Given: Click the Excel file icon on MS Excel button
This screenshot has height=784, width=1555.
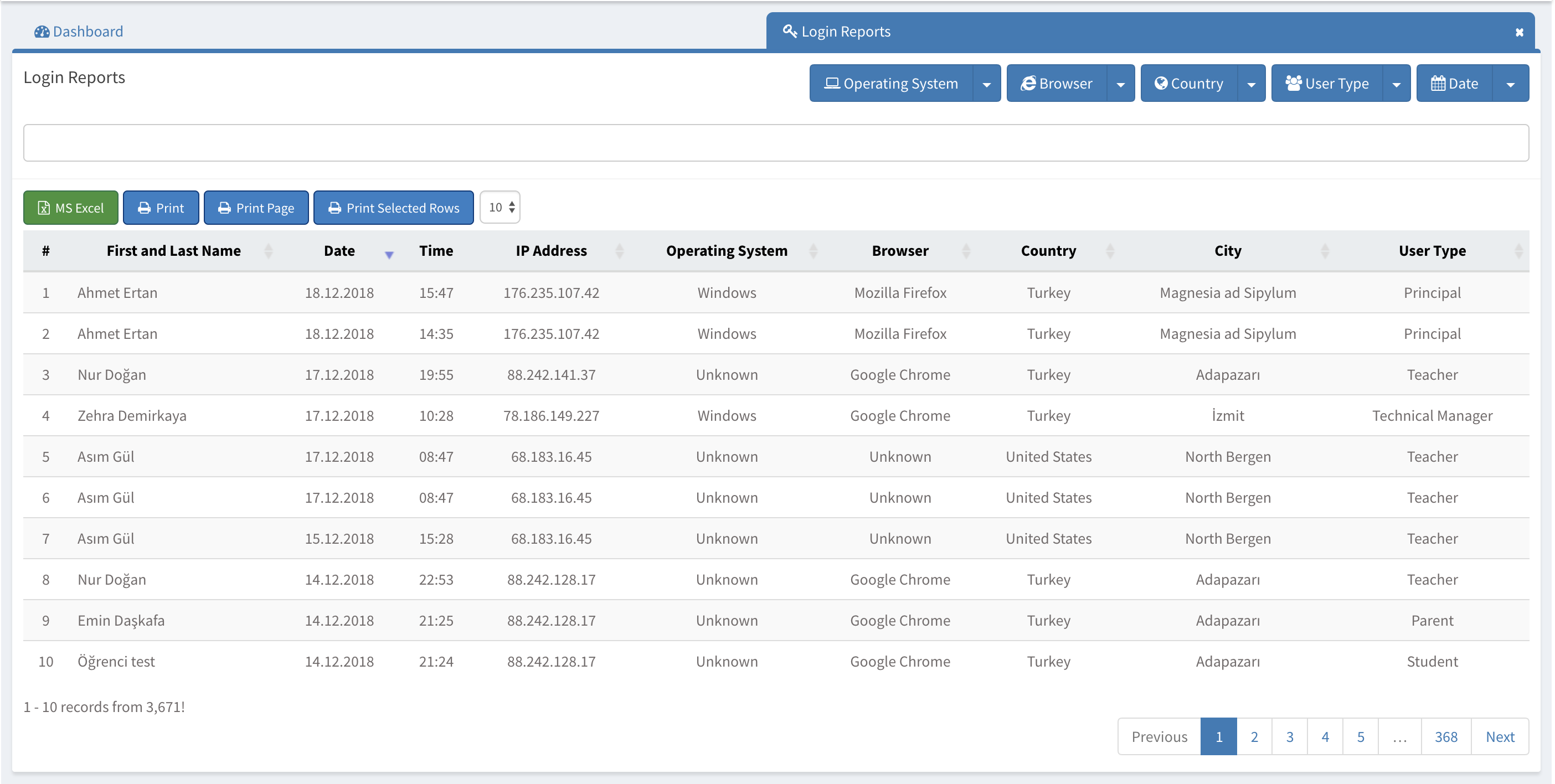Looking at the screenshot, I should pyautogui.click(x=43, y=208).
